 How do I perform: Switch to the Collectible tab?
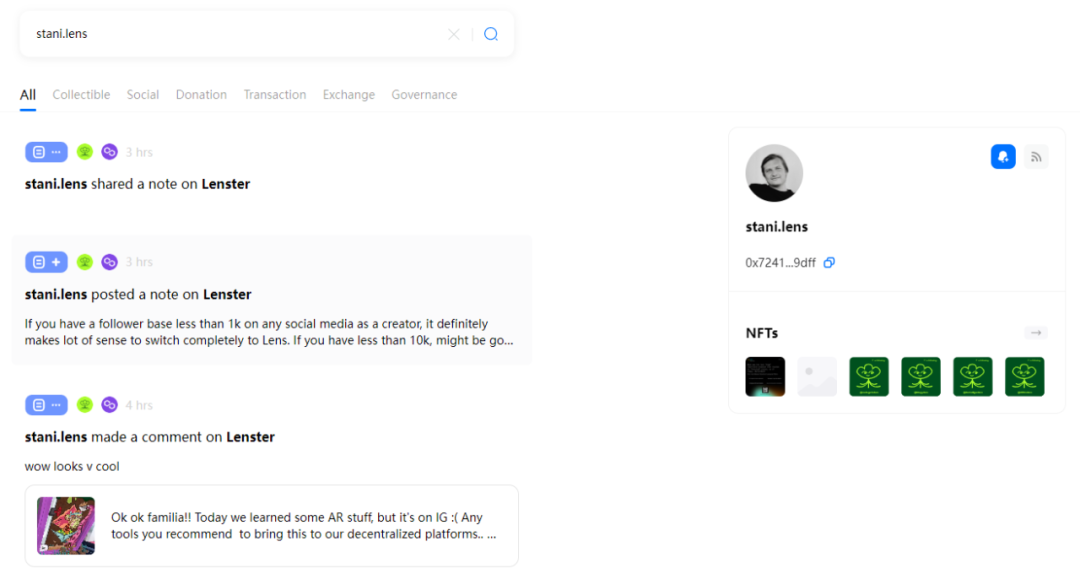[81, 95]
